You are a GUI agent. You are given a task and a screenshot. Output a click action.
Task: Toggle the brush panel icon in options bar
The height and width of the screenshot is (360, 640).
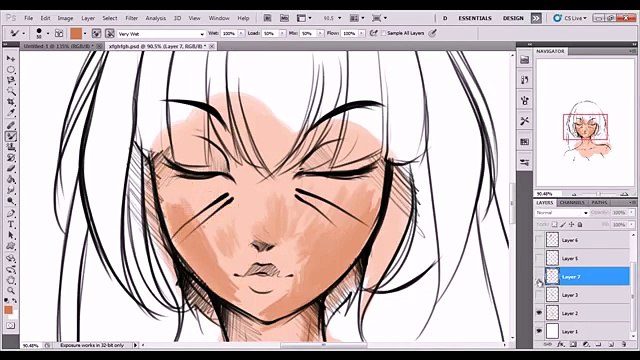59,33
